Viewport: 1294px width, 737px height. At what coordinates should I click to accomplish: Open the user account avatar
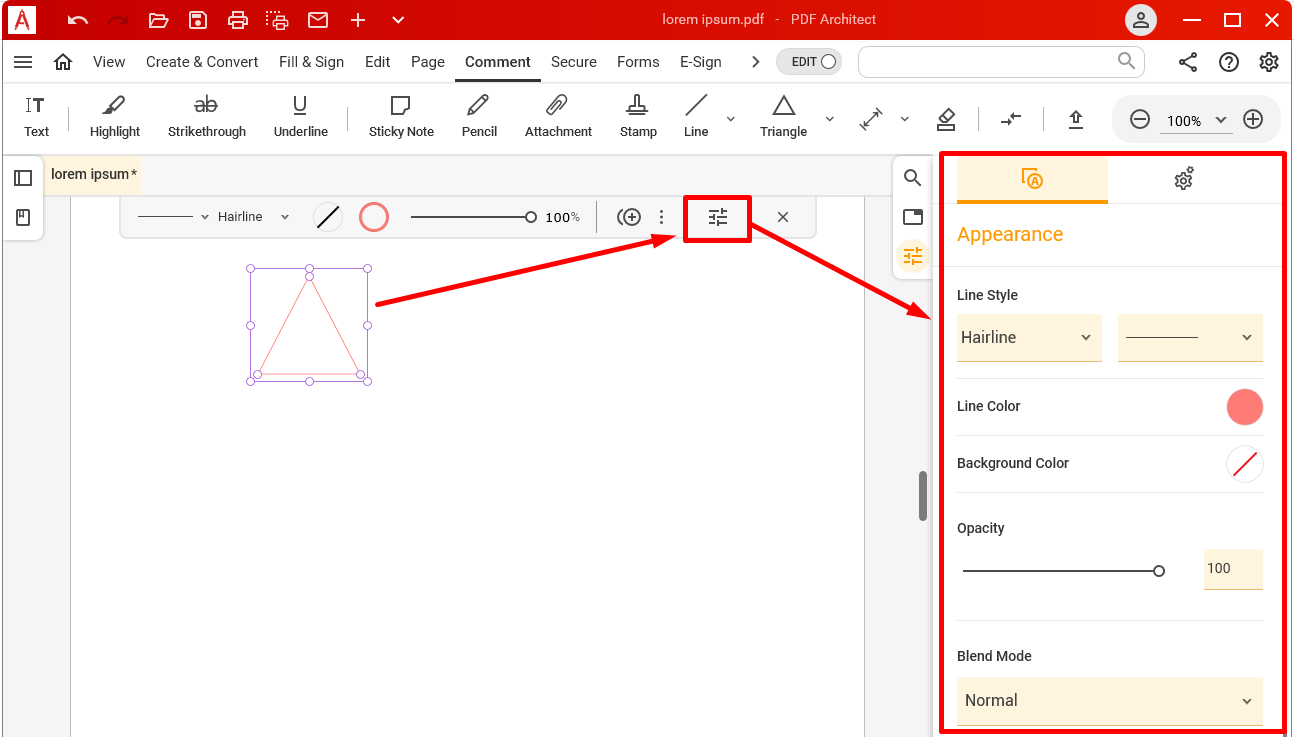1141,20
